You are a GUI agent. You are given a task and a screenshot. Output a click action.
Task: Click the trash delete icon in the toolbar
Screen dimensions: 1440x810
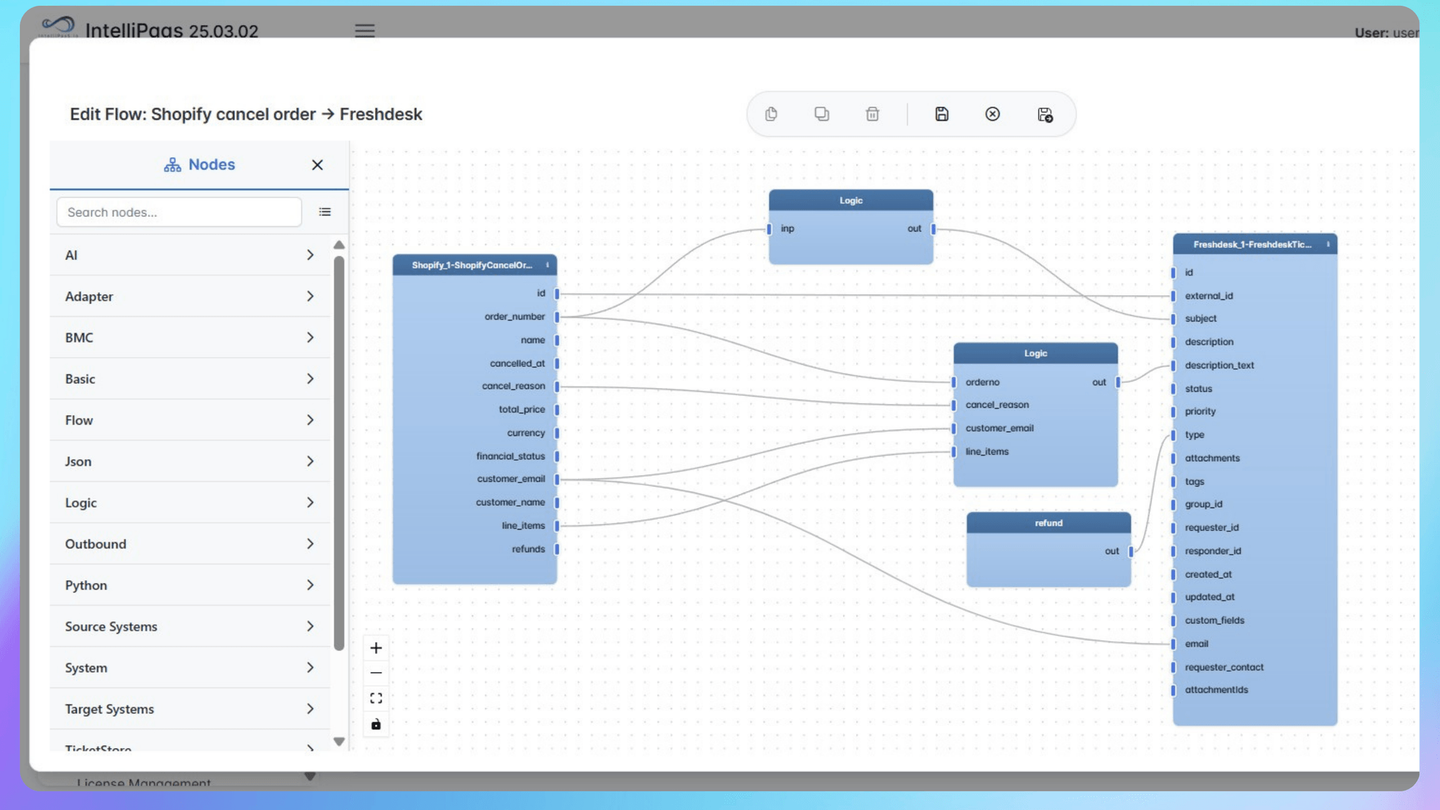coord(872,114)
